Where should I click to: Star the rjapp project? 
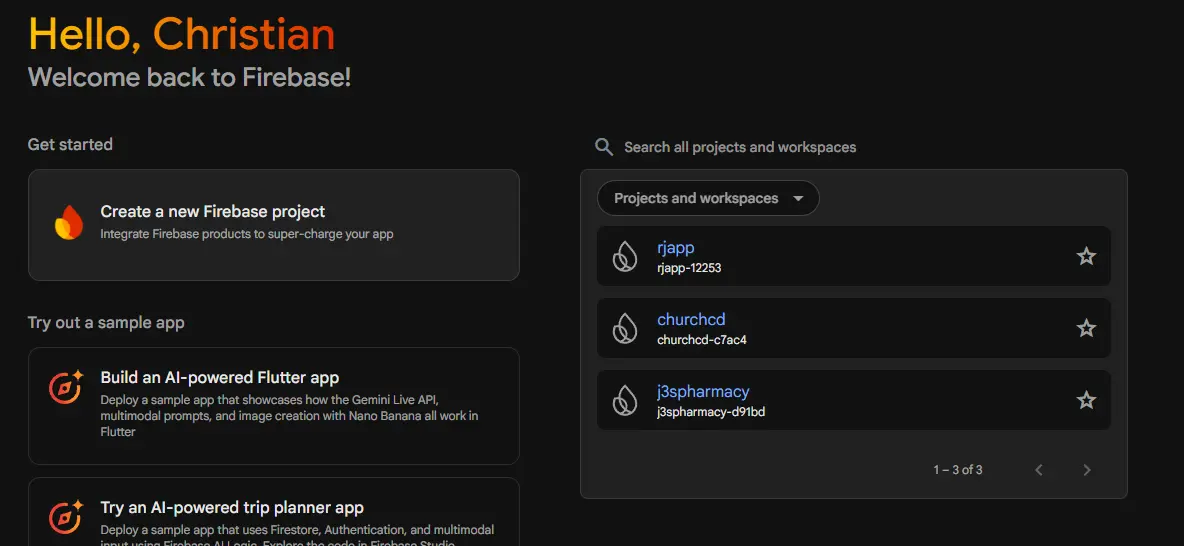tap(1086, 256)
